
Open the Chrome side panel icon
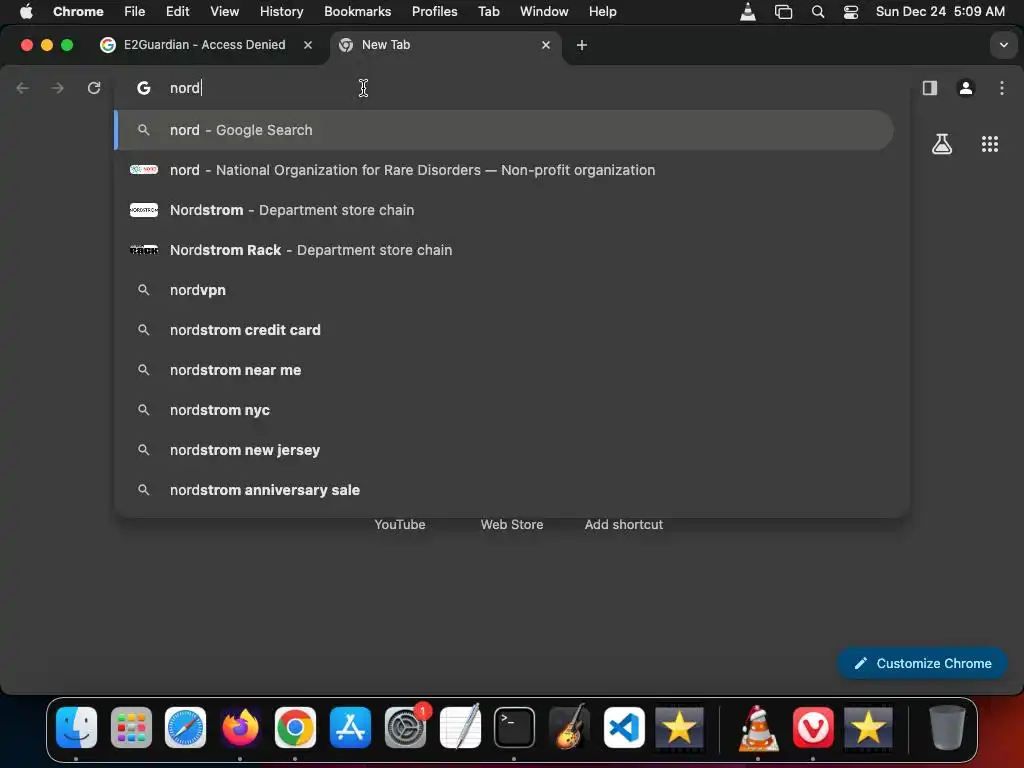pos(930,88)
